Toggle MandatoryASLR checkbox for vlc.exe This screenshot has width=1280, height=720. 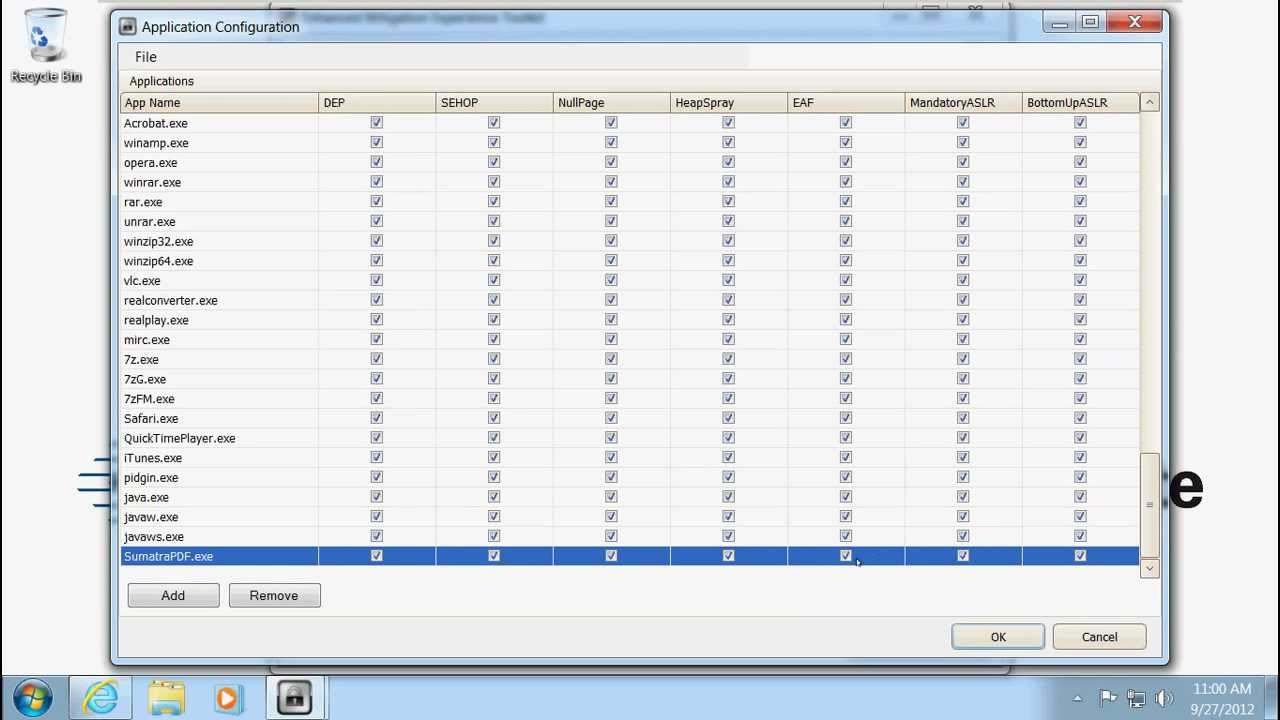pos(963,280)
